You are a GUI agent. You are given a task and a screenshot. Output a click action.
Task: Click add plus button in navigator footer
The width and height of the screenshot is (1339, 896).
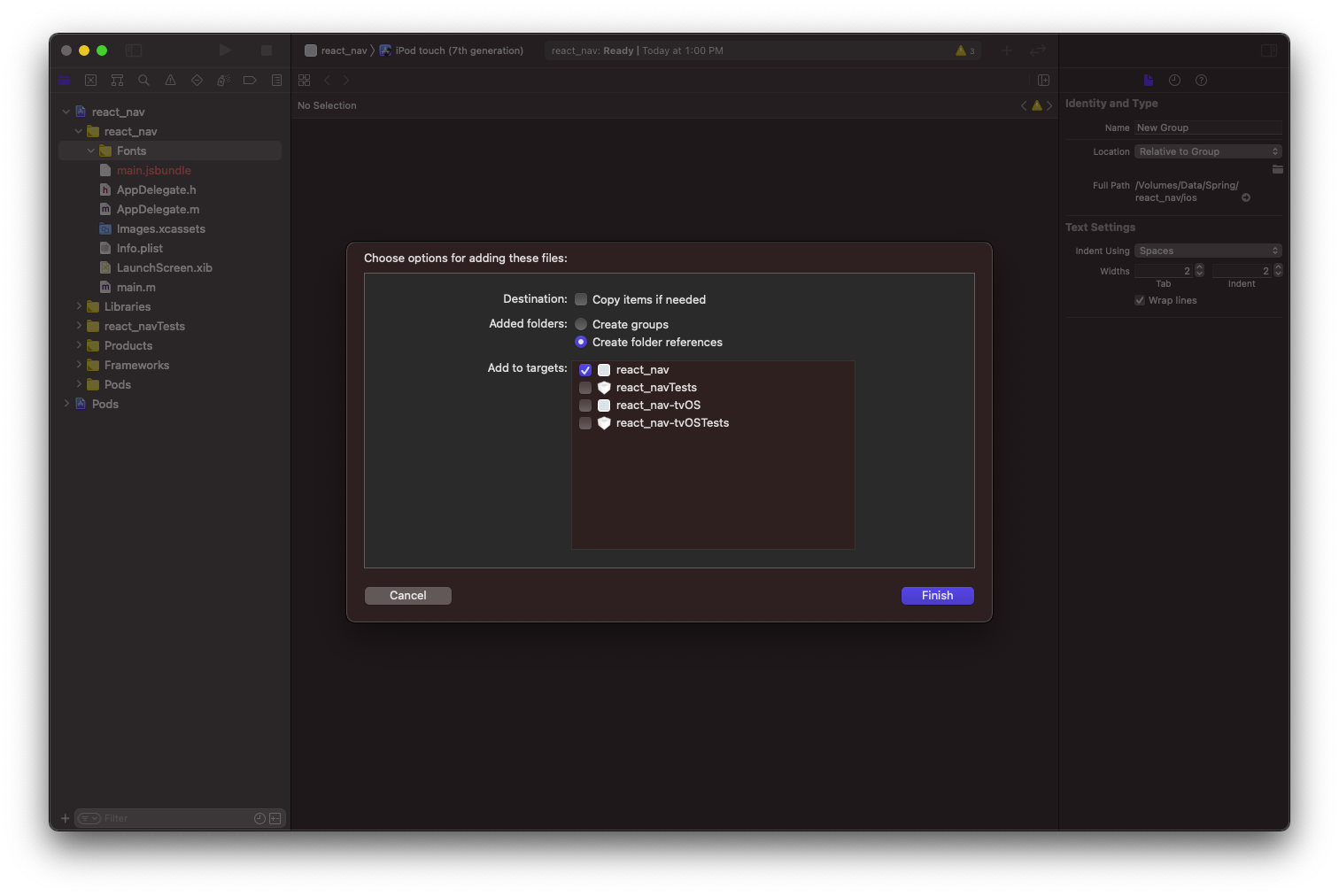65,818
